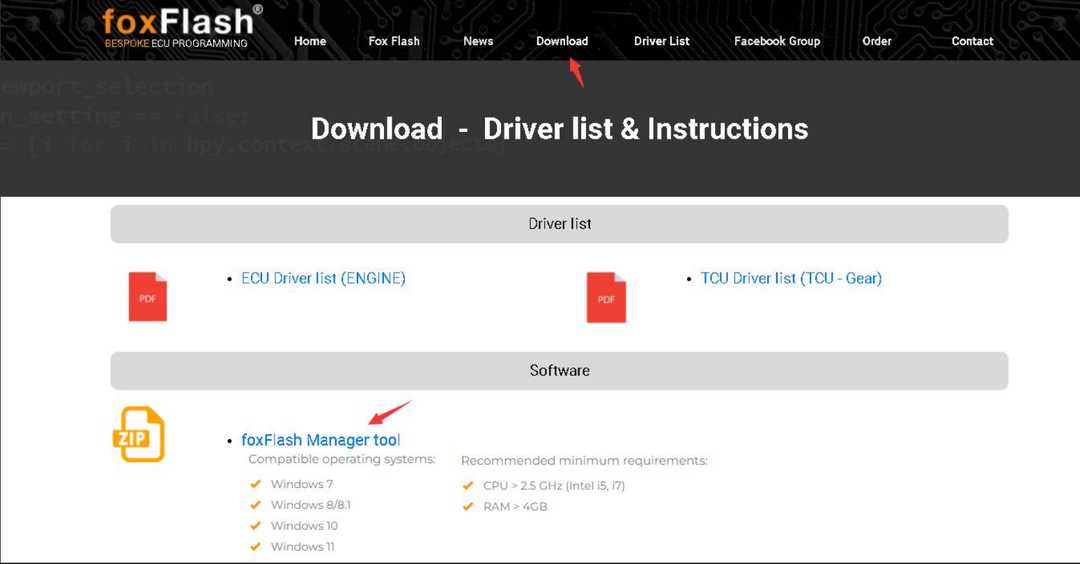The width and height of the screenshot is (1080, 564).
Task: Open the PDF icon beside ECU Driver list
Action: [148, 297]
